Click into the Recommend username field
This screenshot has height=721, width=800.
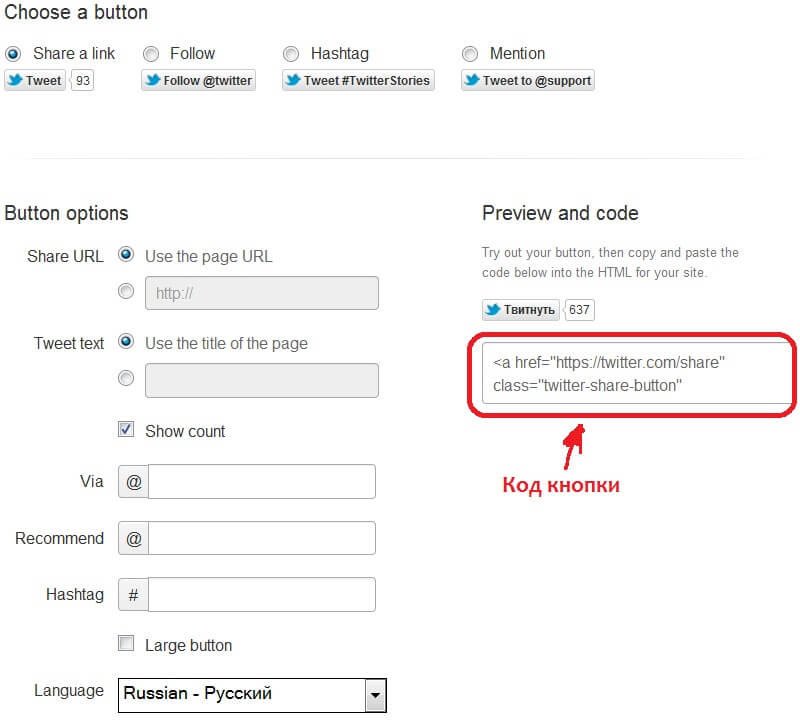click(261, 538)
